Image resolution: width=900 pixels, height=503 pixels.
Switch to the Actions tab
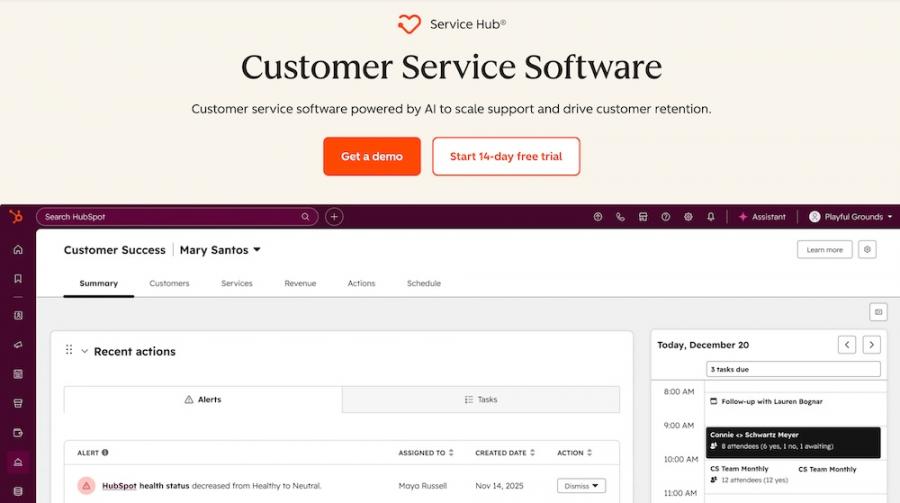tap(361, 283)
